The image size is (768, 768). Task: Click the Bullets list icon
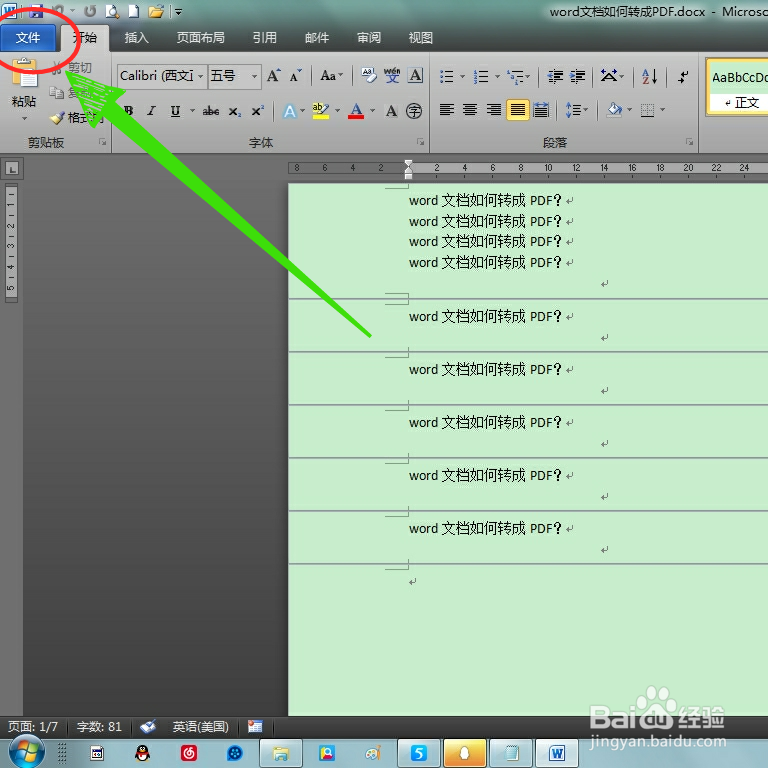click(447, 76)
